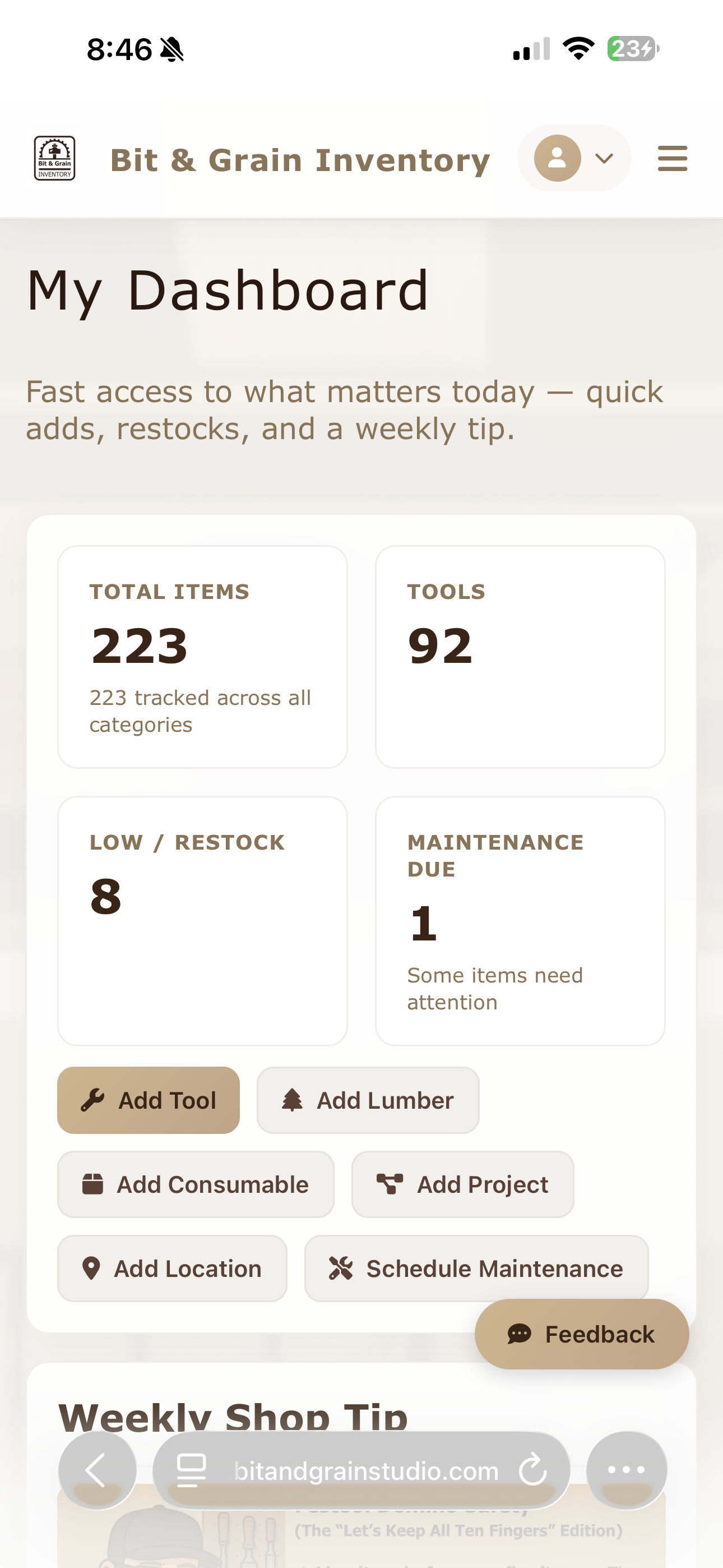Tap the page reload icon

pyautogui.click(x=533, y=1470)
